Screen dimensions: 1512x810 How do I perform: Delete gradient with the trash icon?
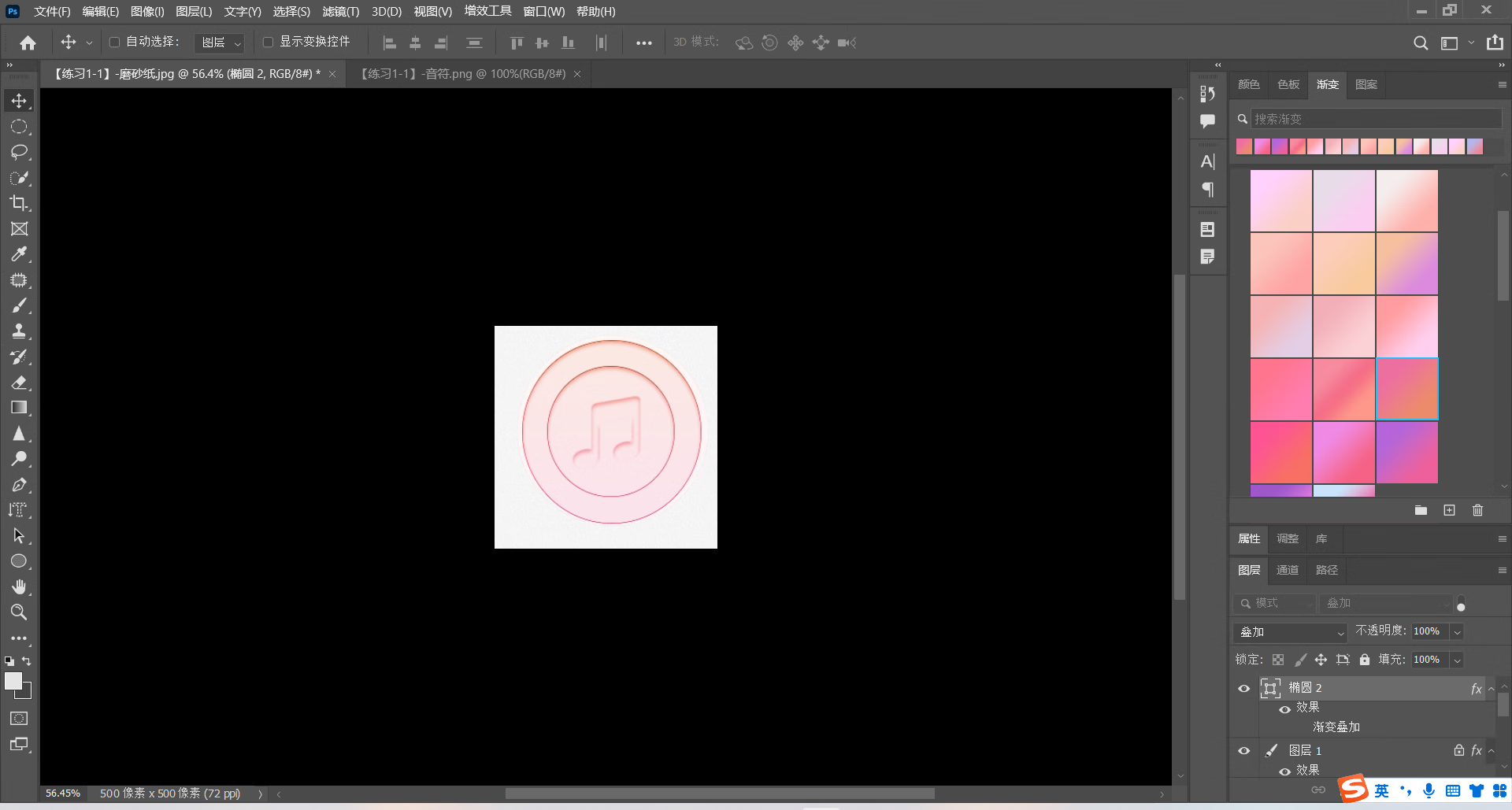1477,510
